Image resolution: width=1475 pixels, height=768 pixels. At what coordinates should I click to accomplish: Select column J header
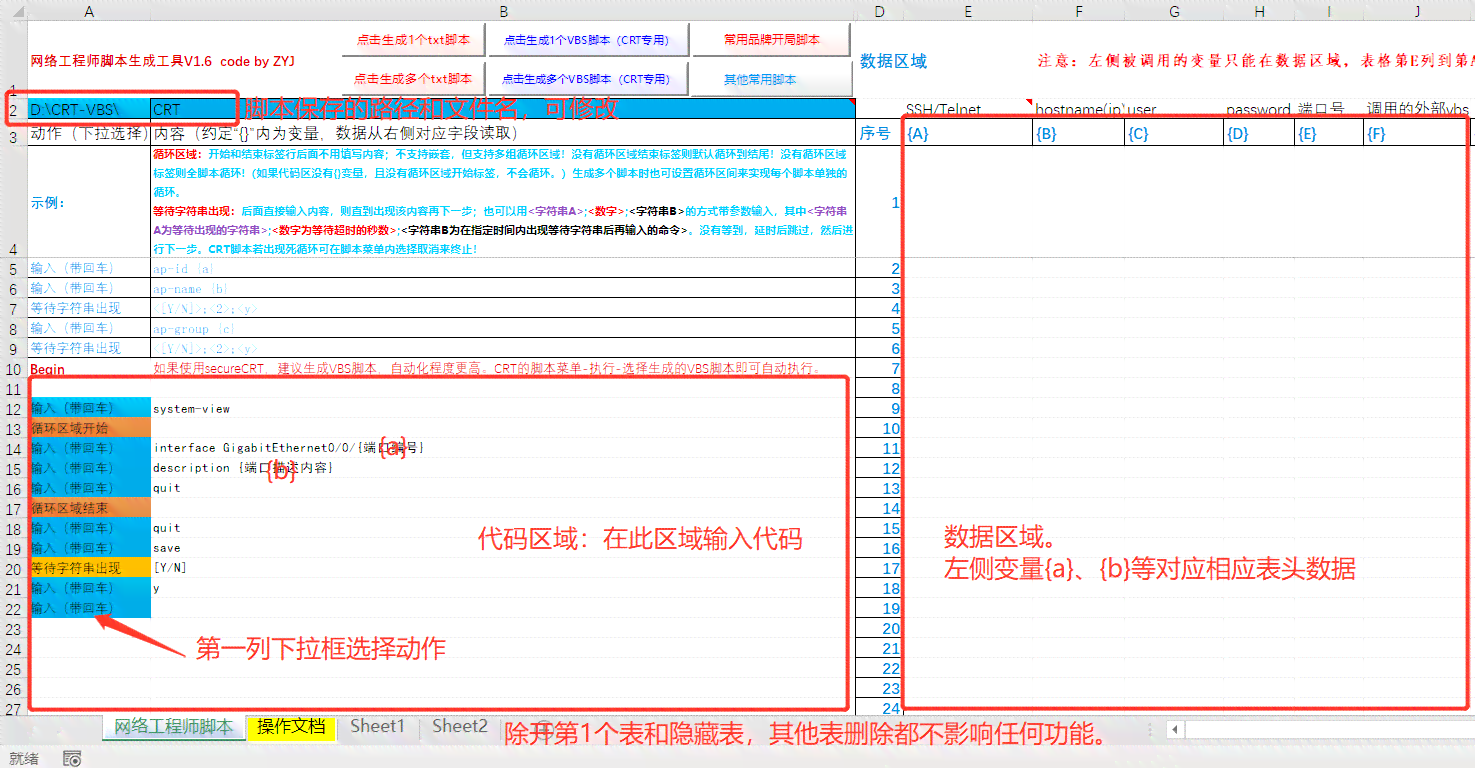(1417, 11)
